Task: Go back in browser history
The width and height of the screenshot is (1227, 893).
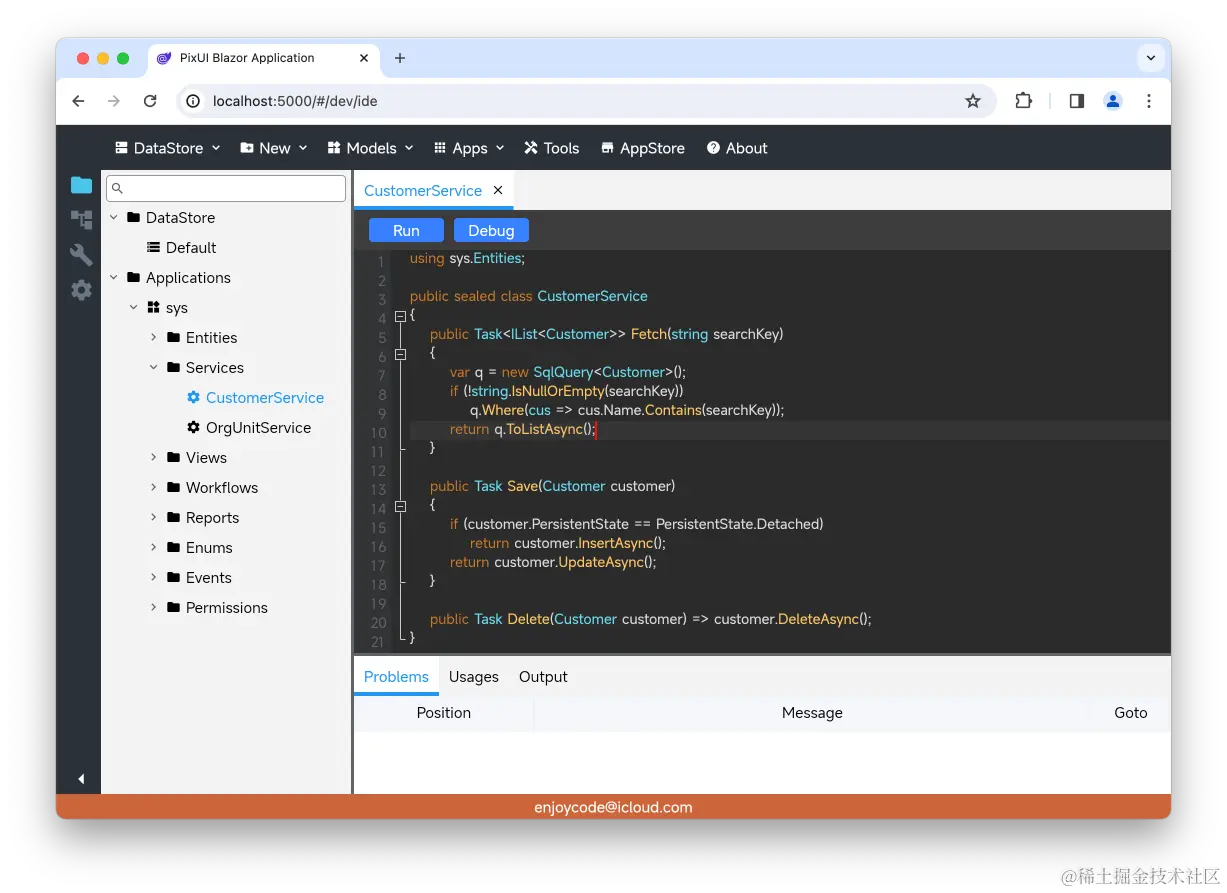Action: click(x=78, y=101)
